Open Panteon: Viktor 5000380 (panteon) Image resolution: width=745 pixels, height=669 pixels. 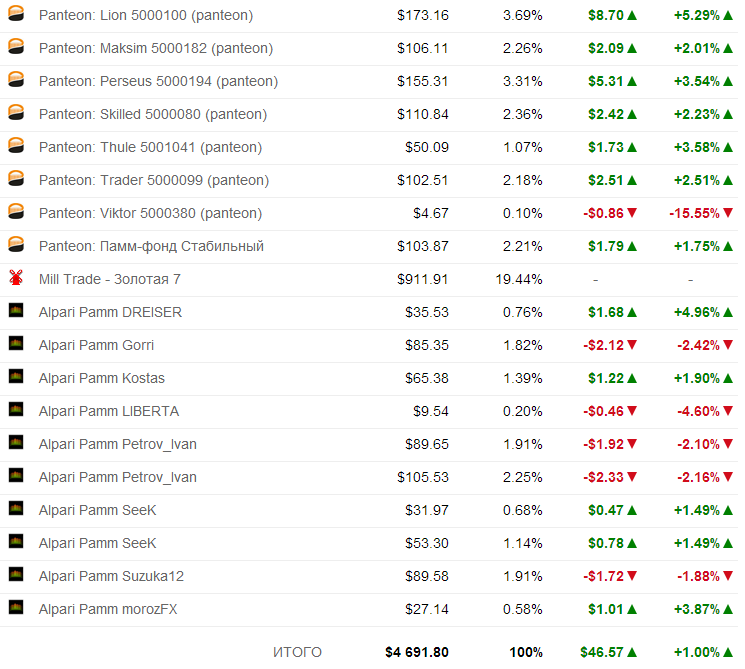click(x=150, y=213)
